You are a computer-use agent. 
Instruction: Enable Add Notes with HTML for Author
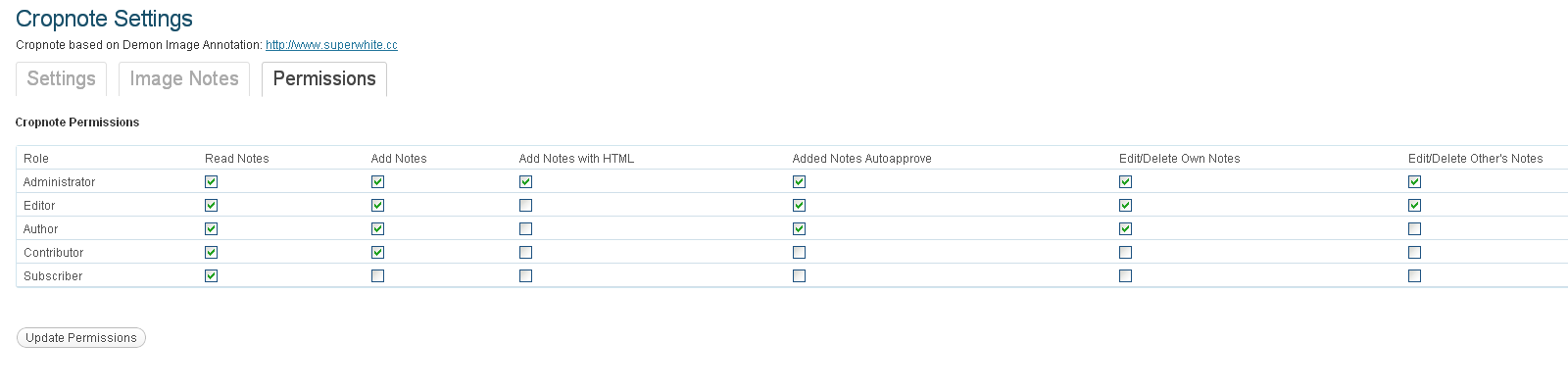pos(525,228)
